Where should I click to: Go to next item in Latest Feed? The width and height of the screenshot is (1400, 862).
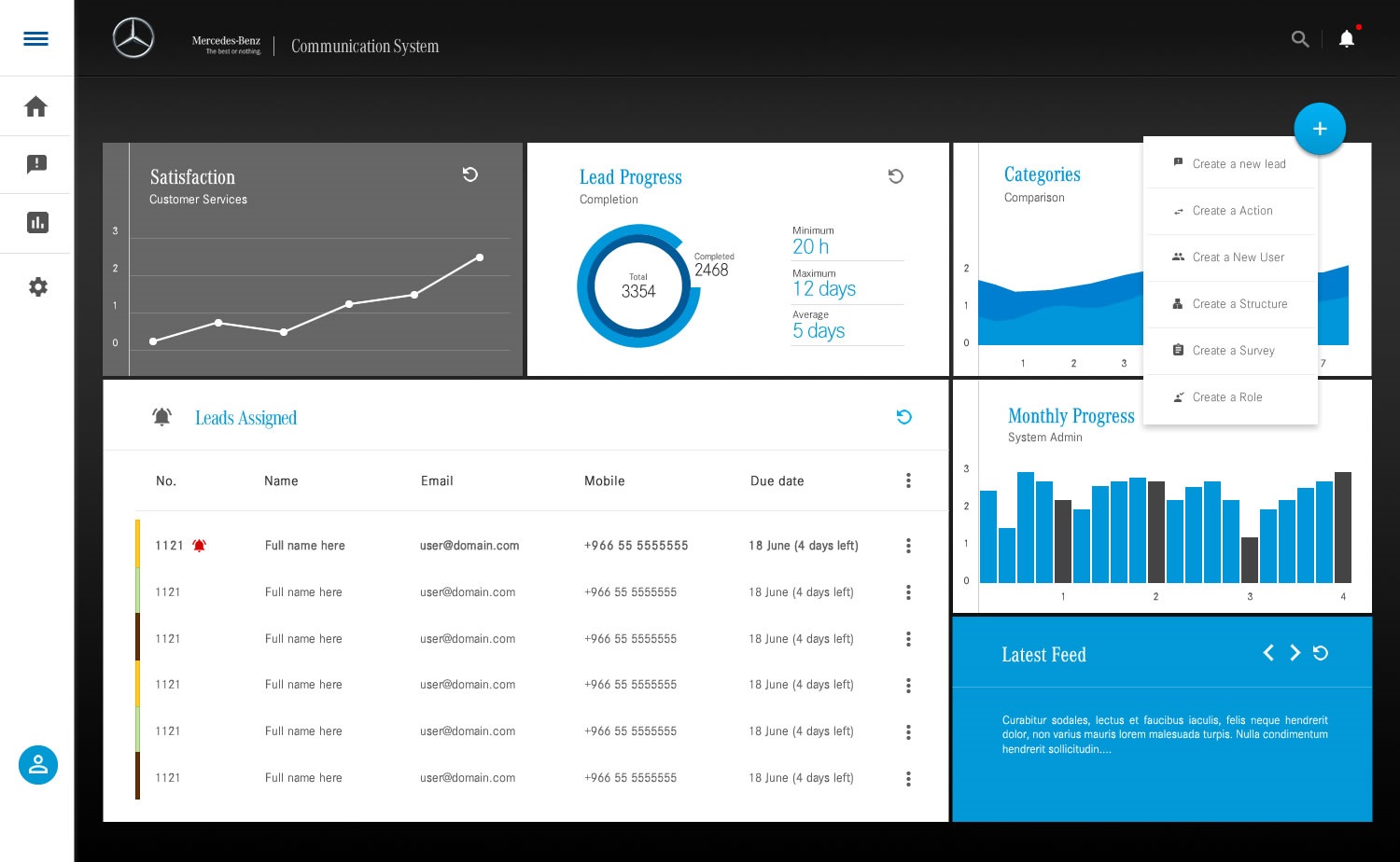coord(1295,653)
